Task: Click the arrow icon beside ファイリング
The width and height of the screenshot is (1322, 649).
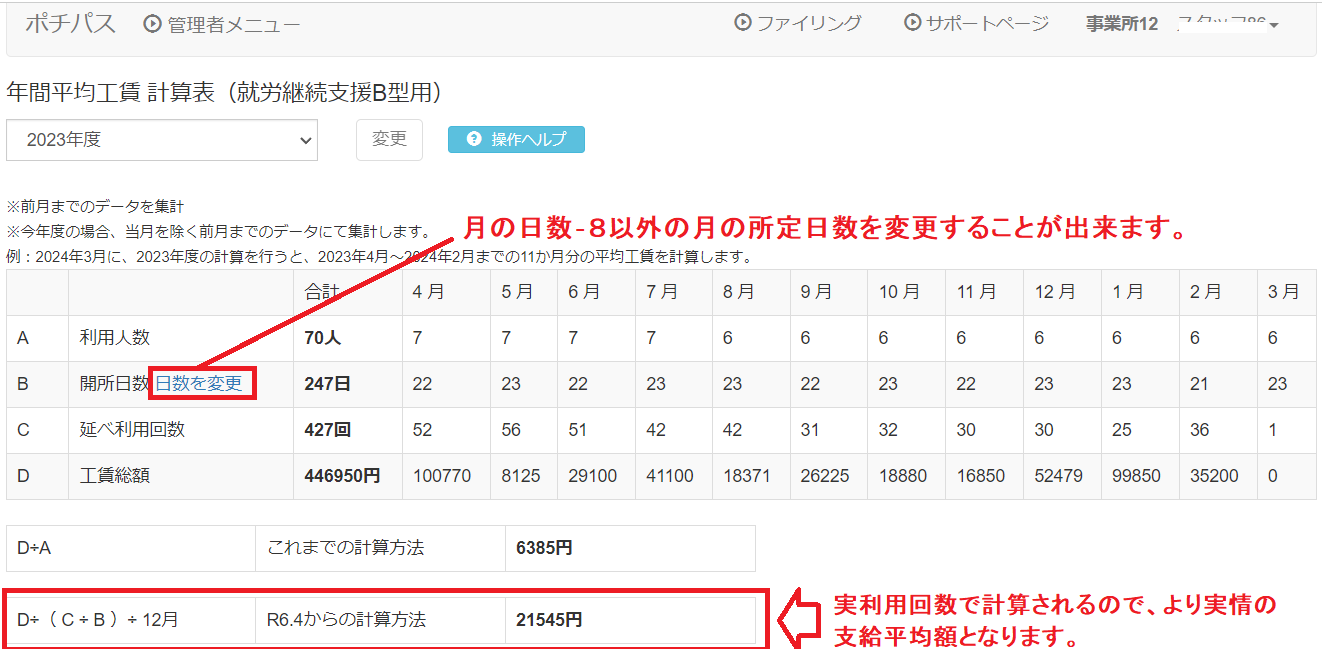Action: pyautogui.click(x=743, y=23)
